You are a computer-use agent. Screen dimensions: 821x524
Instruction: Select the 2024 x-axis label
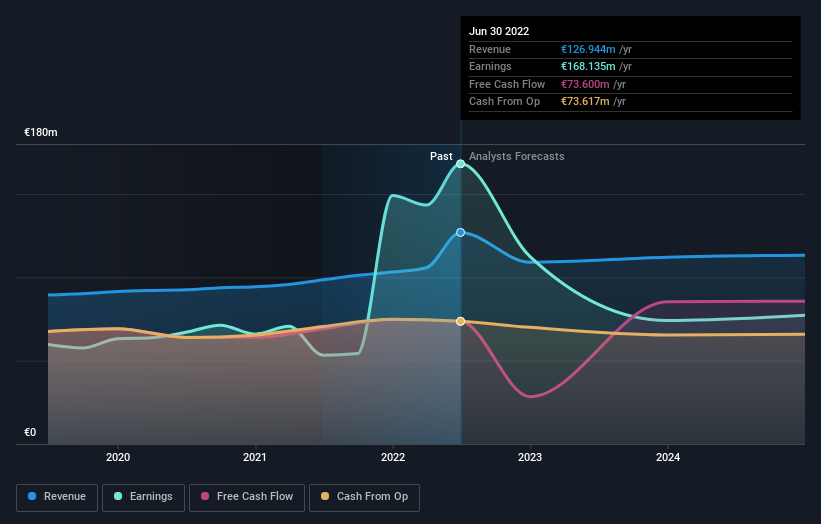tap(668, 457)
